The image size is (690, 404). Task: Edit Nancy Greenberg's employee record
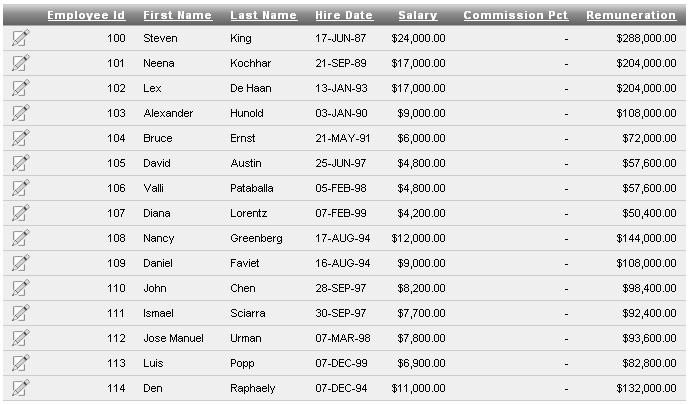coord(21,238)
